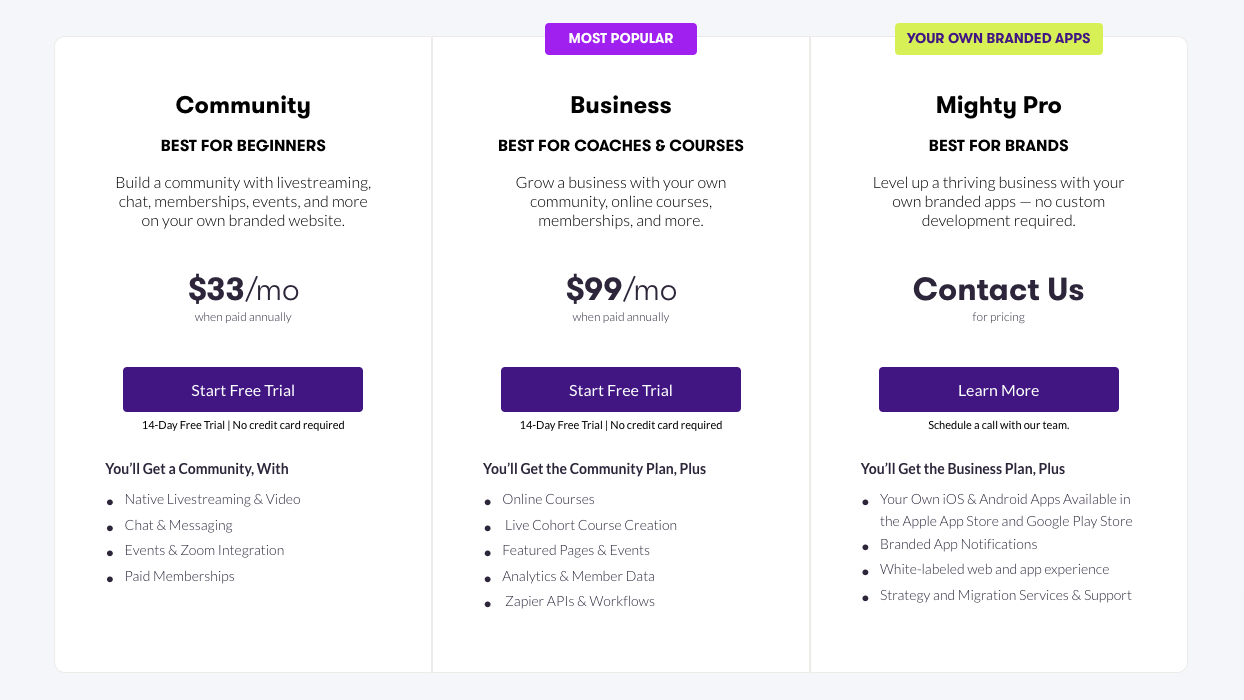The height and width of the screenshot is (700, 1244).
Task: Select the Native Livestreaming & Video list item
Action: (x=212, y=498)
